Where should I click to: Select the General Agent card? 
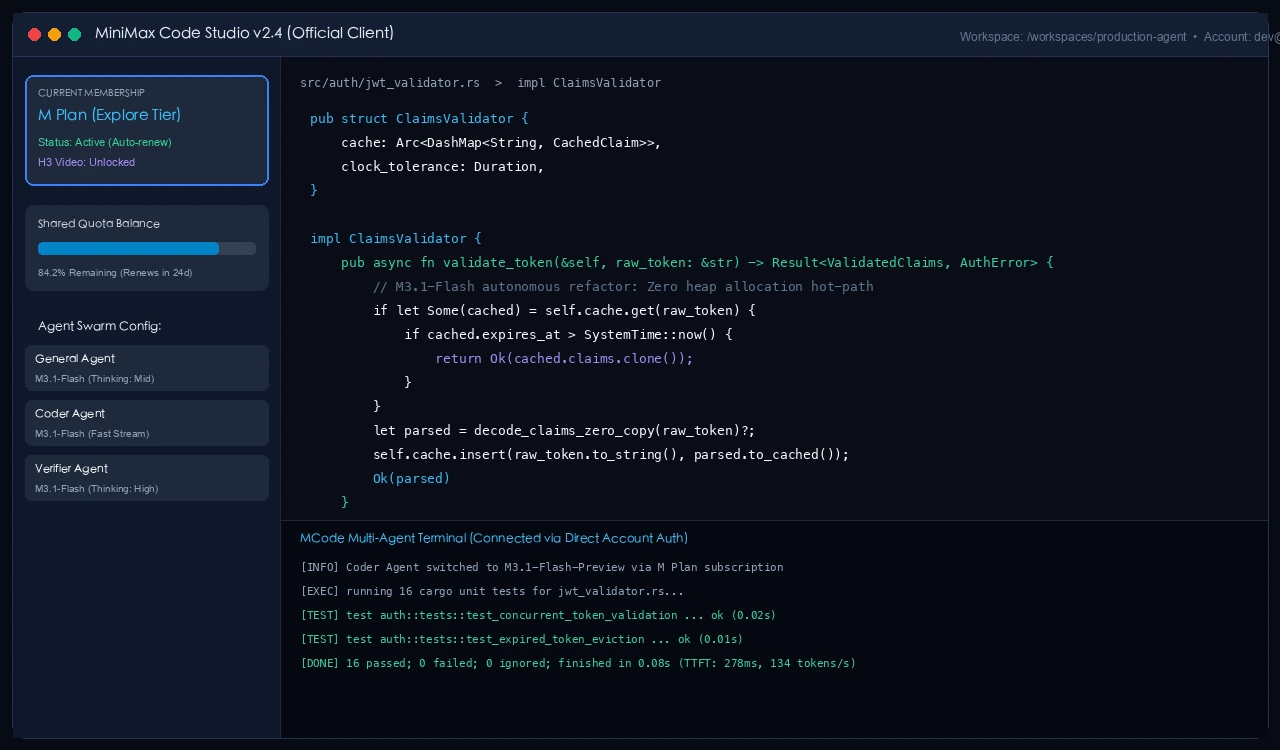coord(147,368)
